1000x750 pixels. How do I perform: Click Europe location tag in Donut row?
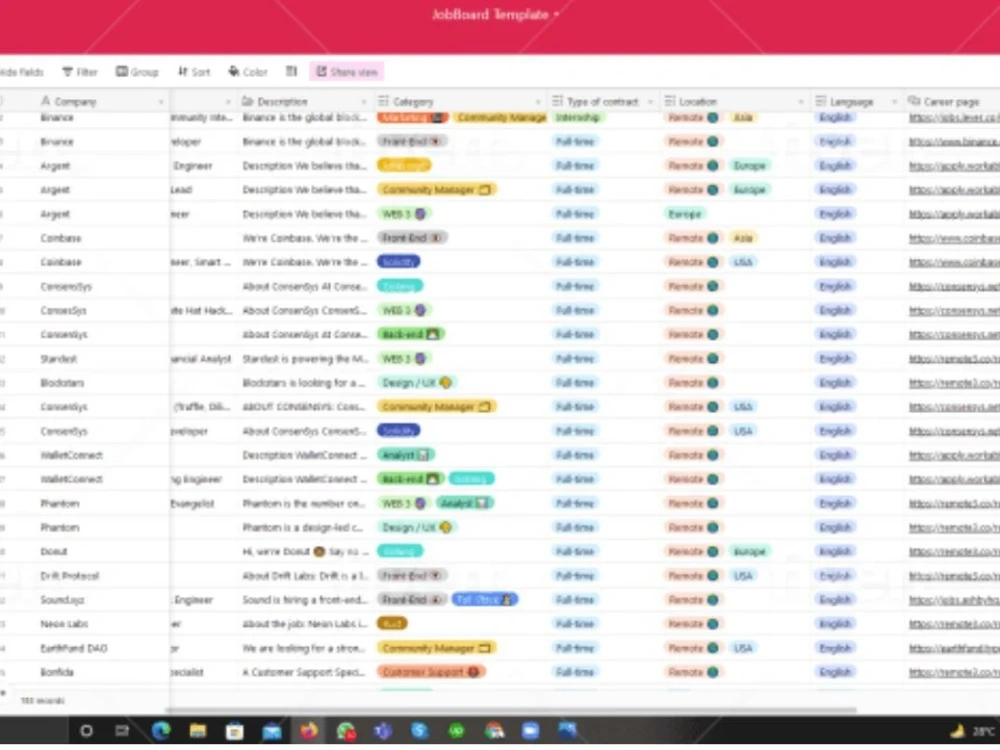tap(749, 551)
